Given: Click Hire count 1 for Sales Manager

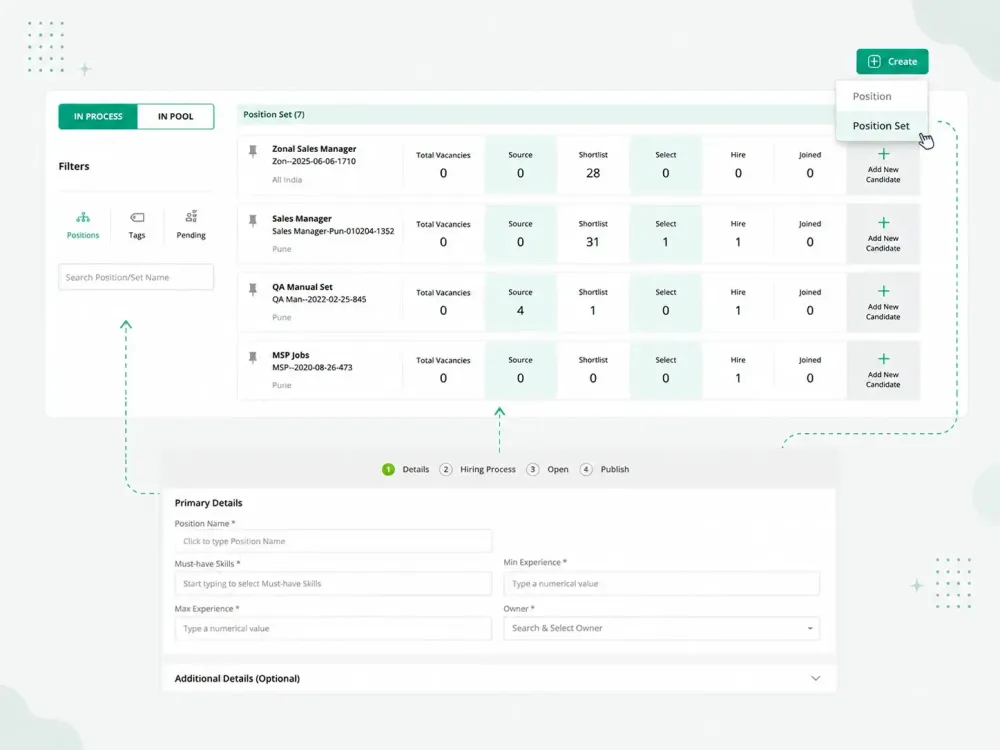Looking at the screenshot, I should pos(738,242).
